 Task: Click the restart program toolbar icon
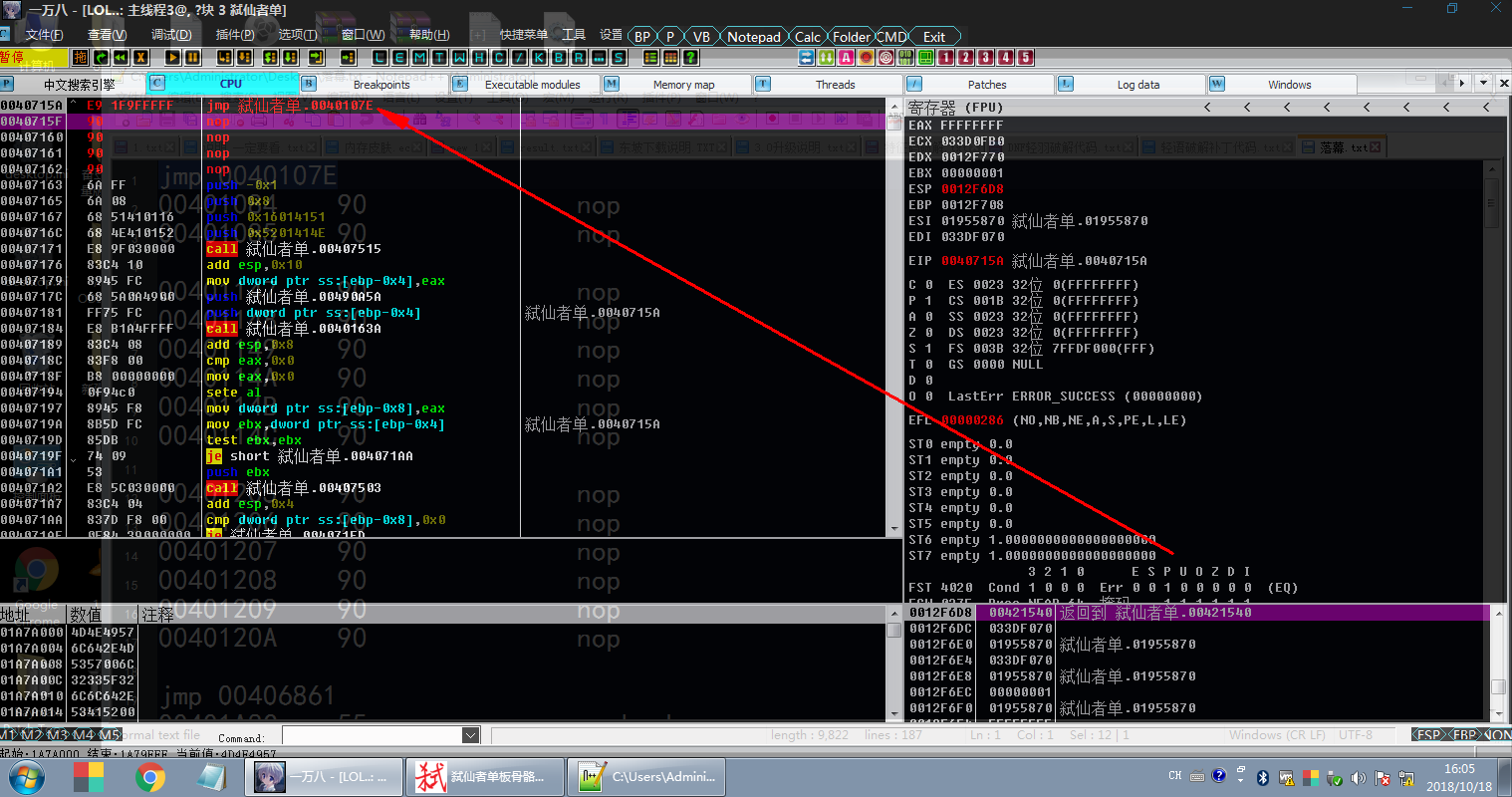click(x=102, y=57)
